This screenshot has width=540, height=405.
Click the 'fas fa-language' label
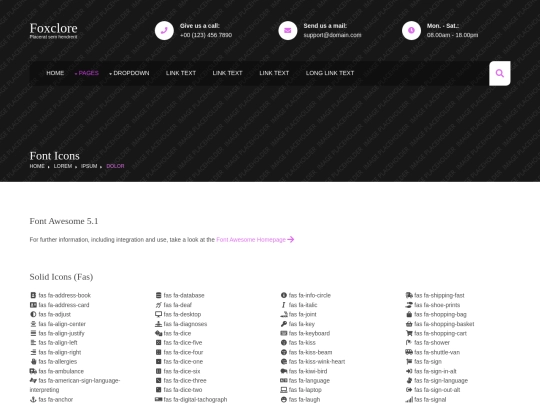click(x=309, y=381)
